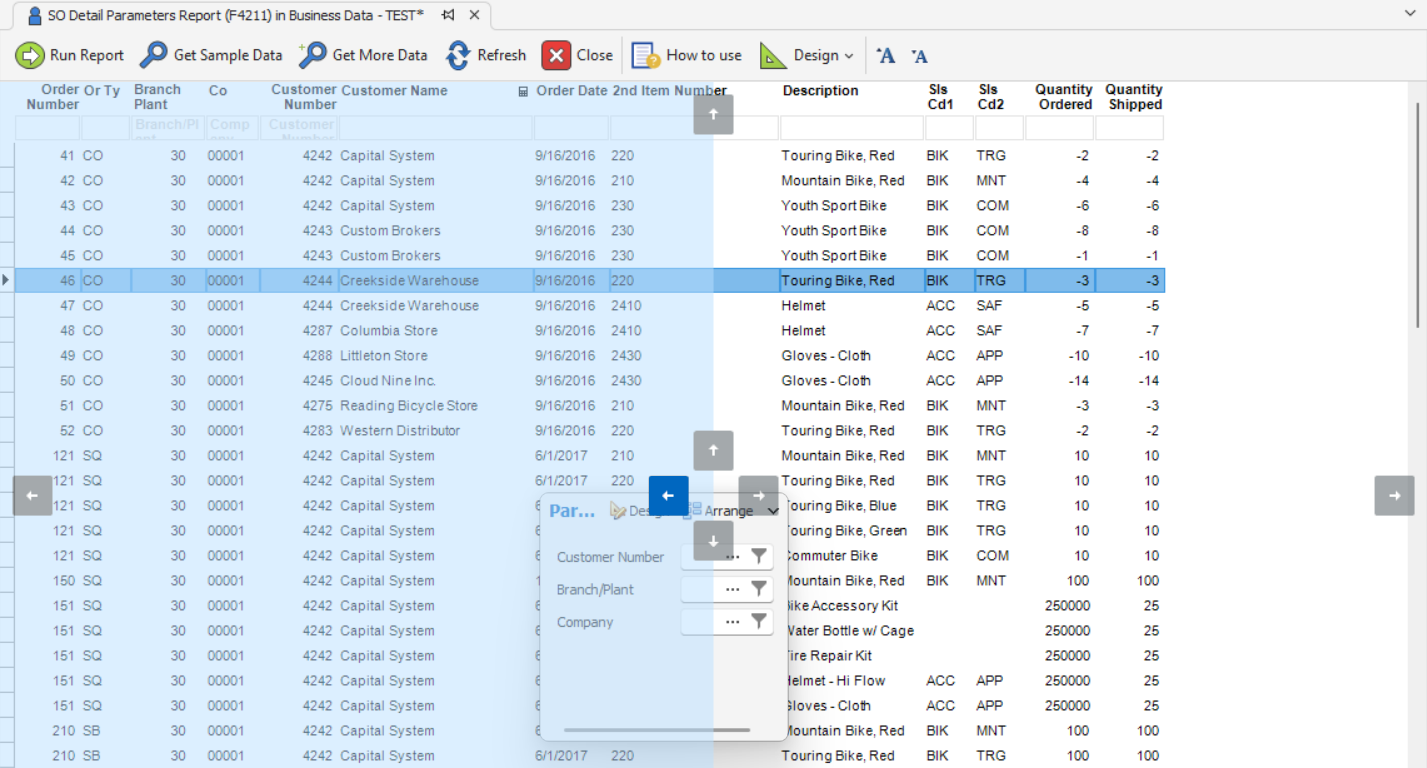Click the center-up docking arrow
This screenshot has width=1427, height=768.
713,451
